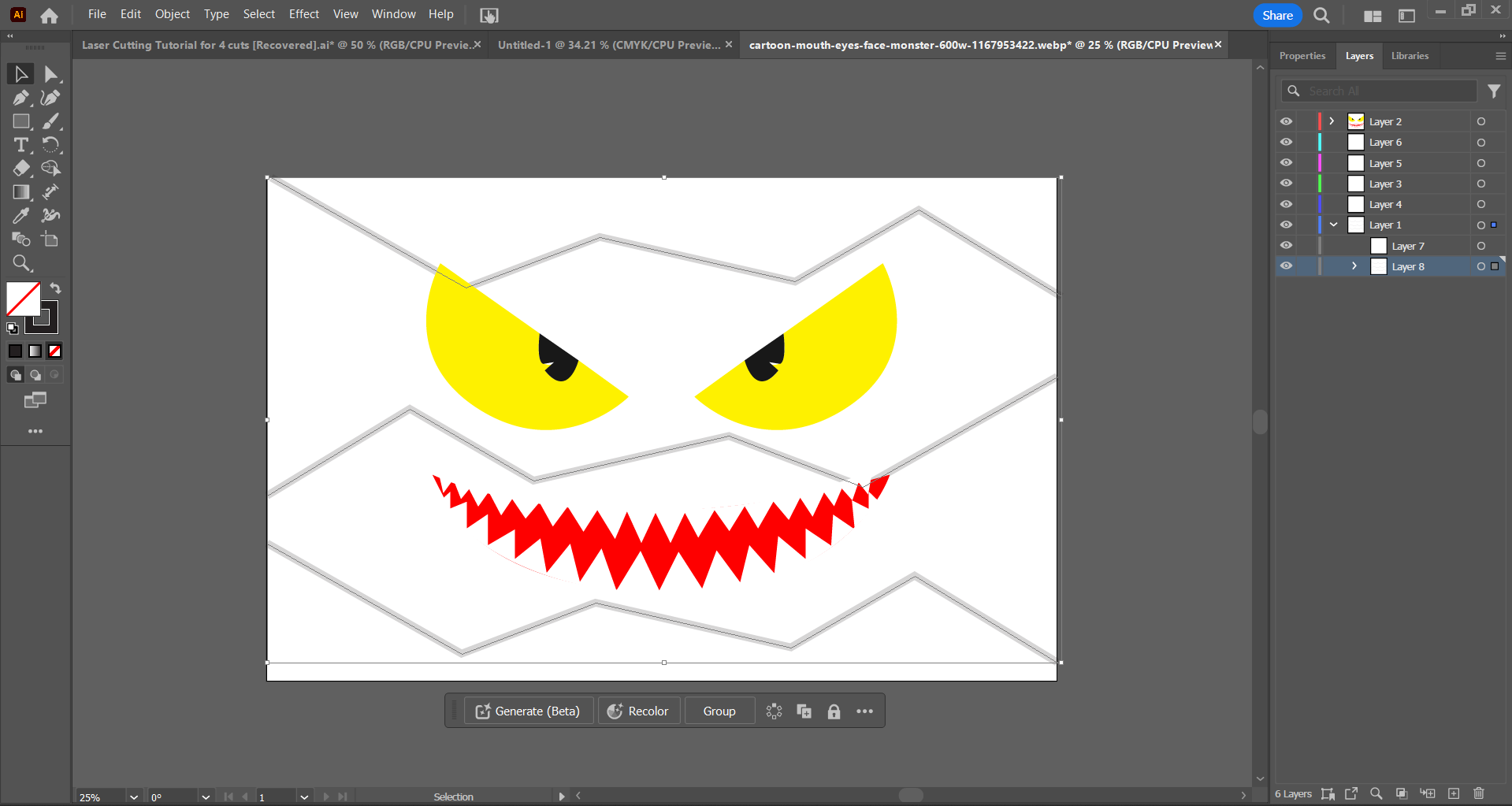This screenshot has height=806, width=1512.
Task: Toggle visibility of Layer 8
Action: coord(1287,266)
